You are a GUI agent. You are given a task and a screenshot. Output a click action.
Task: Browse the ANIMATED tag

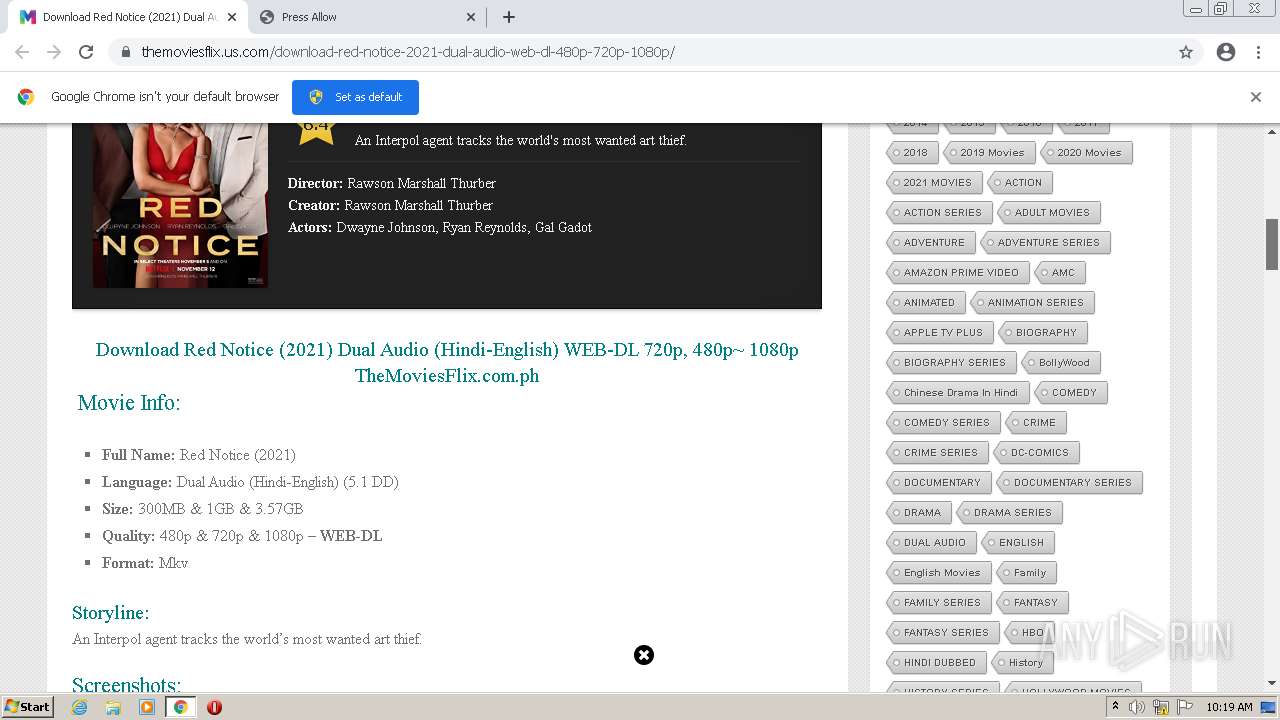pos(926,303)
